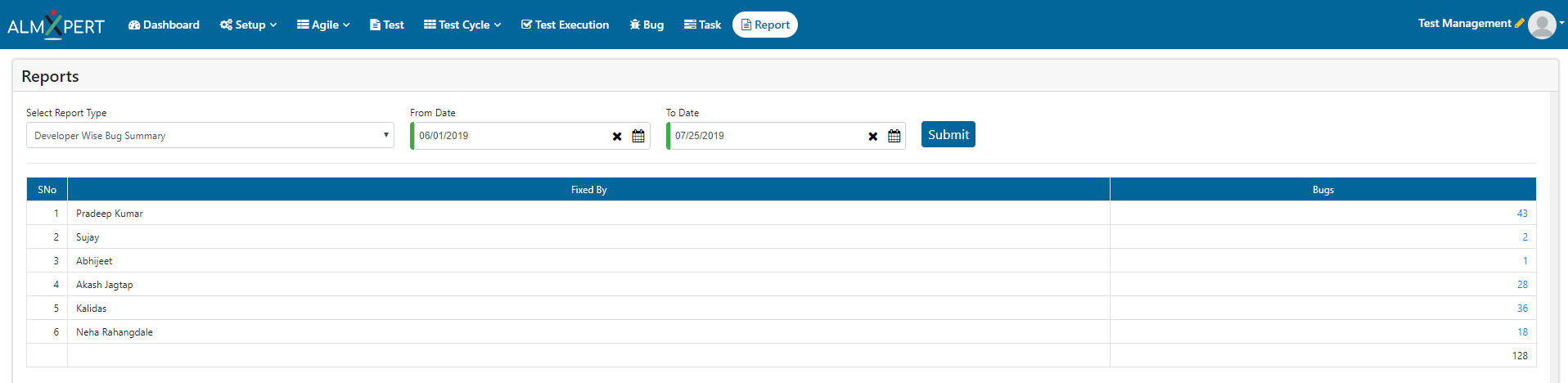
Task: Select the Akash Jagtap name cell
Action: 589,285
